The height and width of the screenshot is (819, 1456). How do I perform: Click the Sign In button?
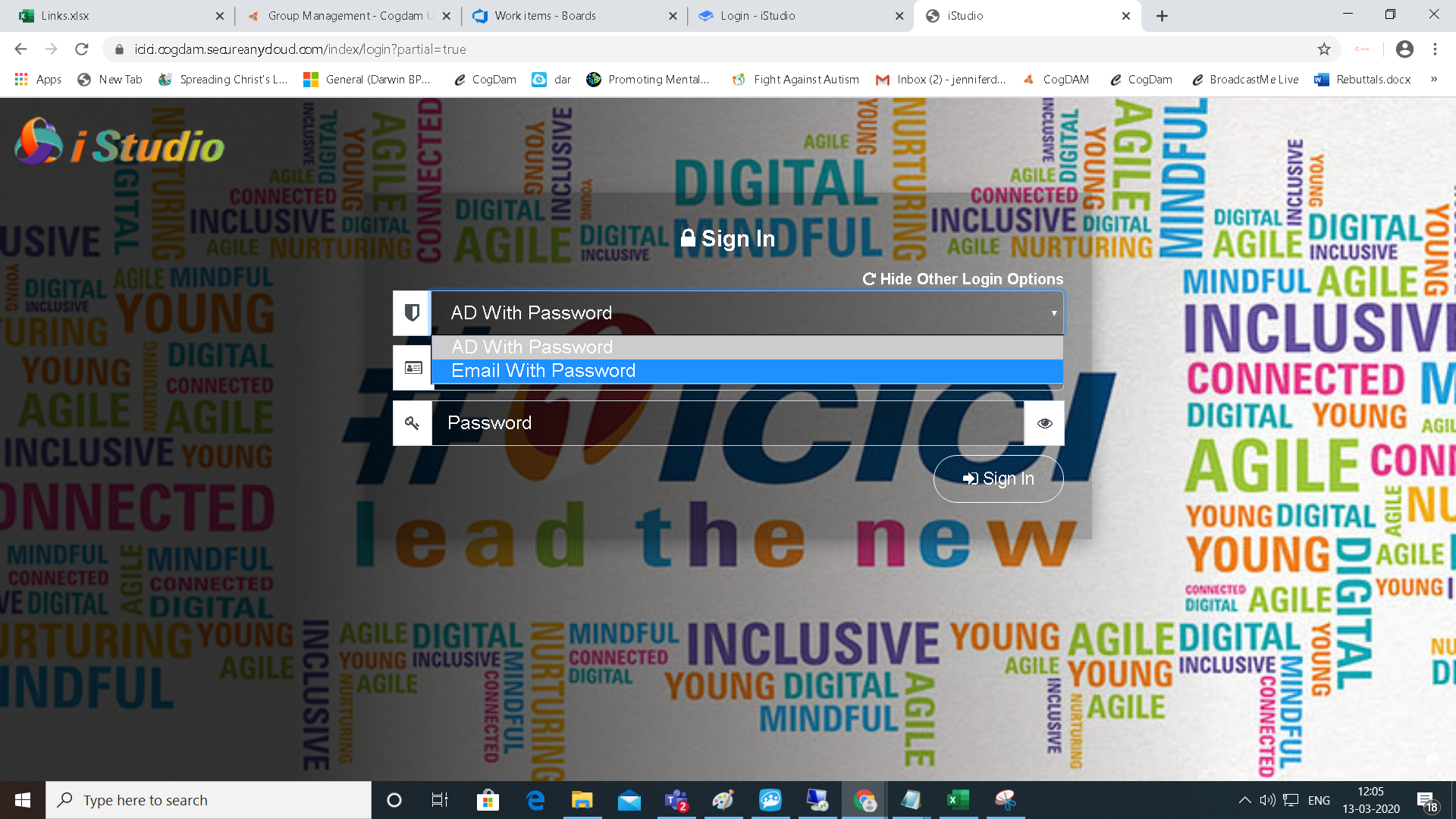tap(998, 479)
